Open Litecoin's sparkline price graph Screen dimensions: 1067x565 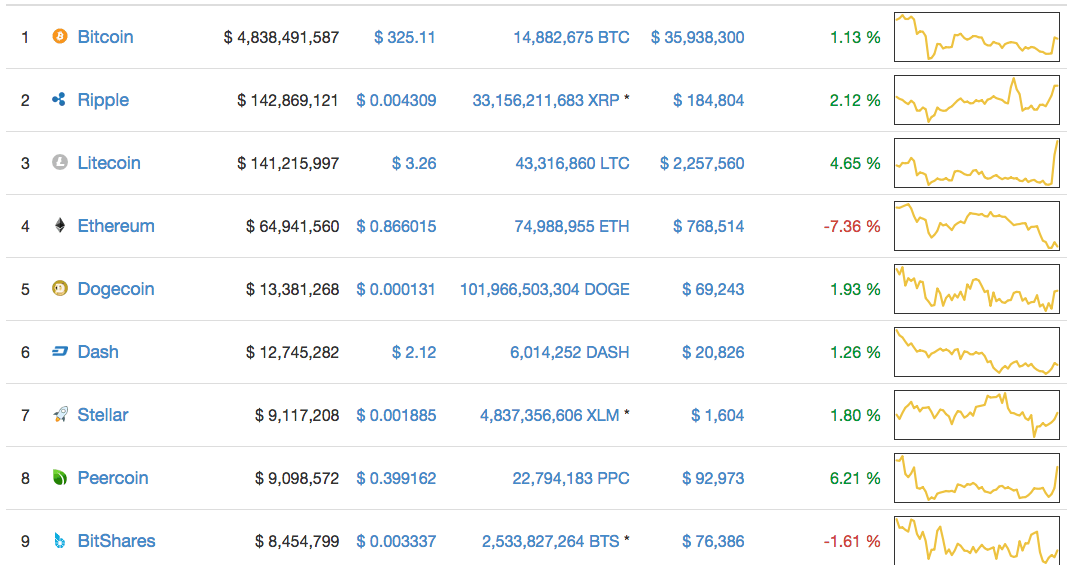coord(976,163)
